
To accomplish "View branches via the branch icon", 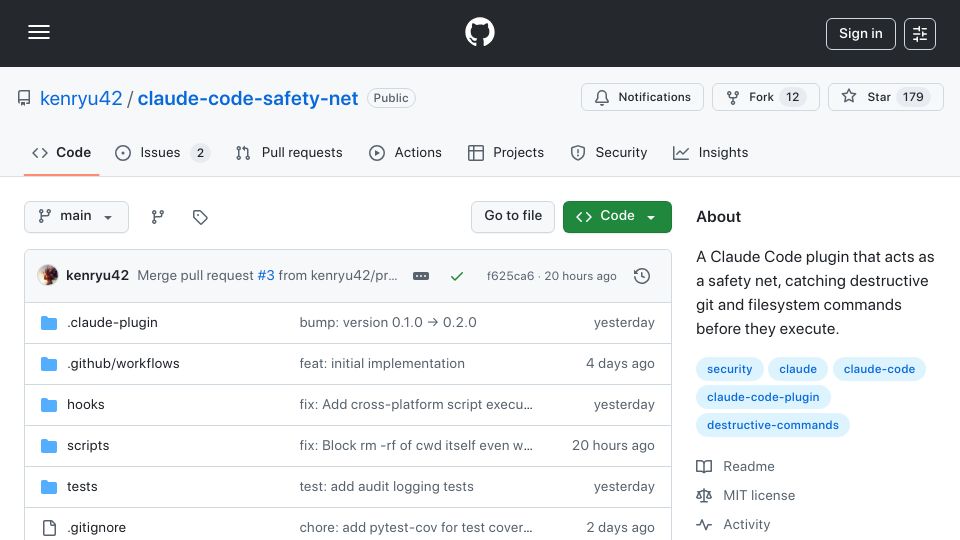I will [158, 217].
